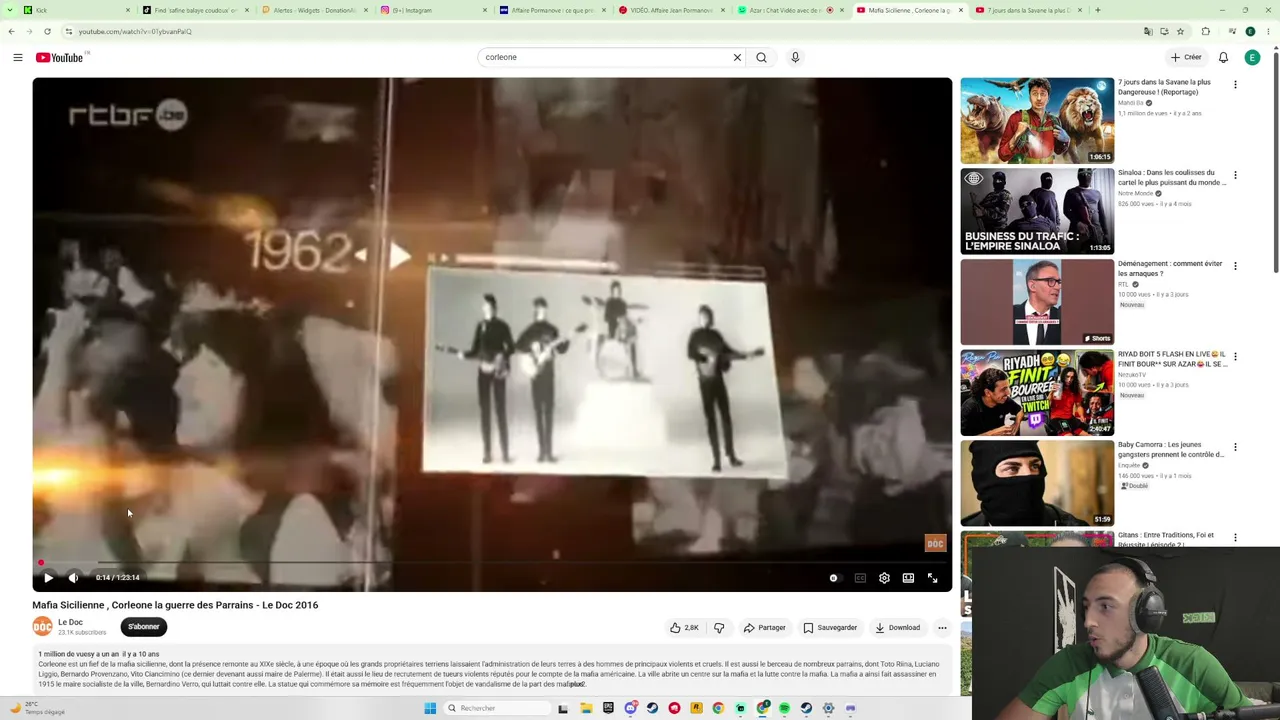Click the large play overlay on video
This screenshot has width=1280, height=720.
point(399,256)
